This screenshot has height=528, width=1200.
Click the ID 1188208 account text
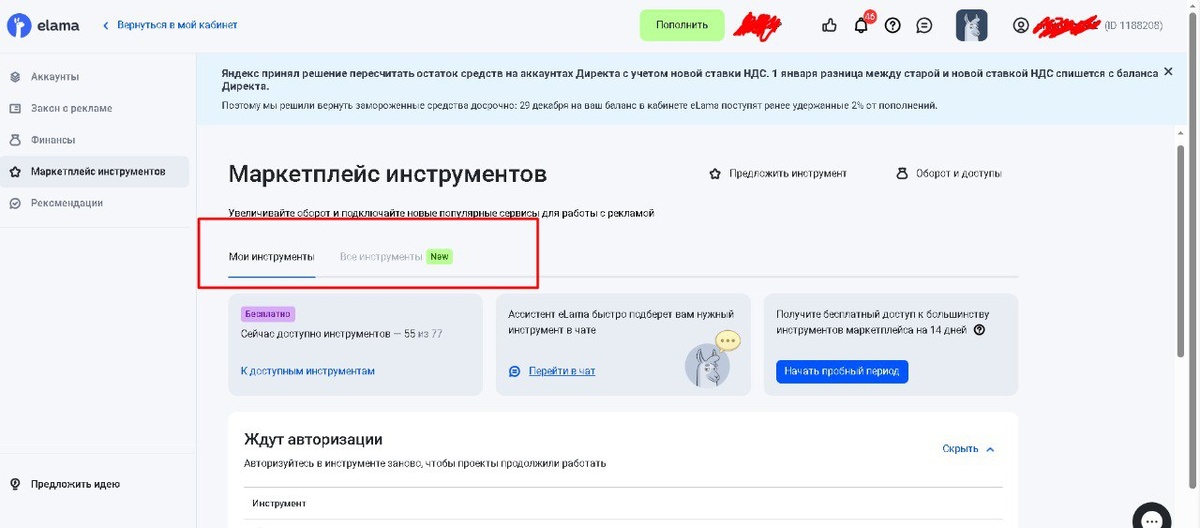pyautogui.click(x=1133, y=25)
